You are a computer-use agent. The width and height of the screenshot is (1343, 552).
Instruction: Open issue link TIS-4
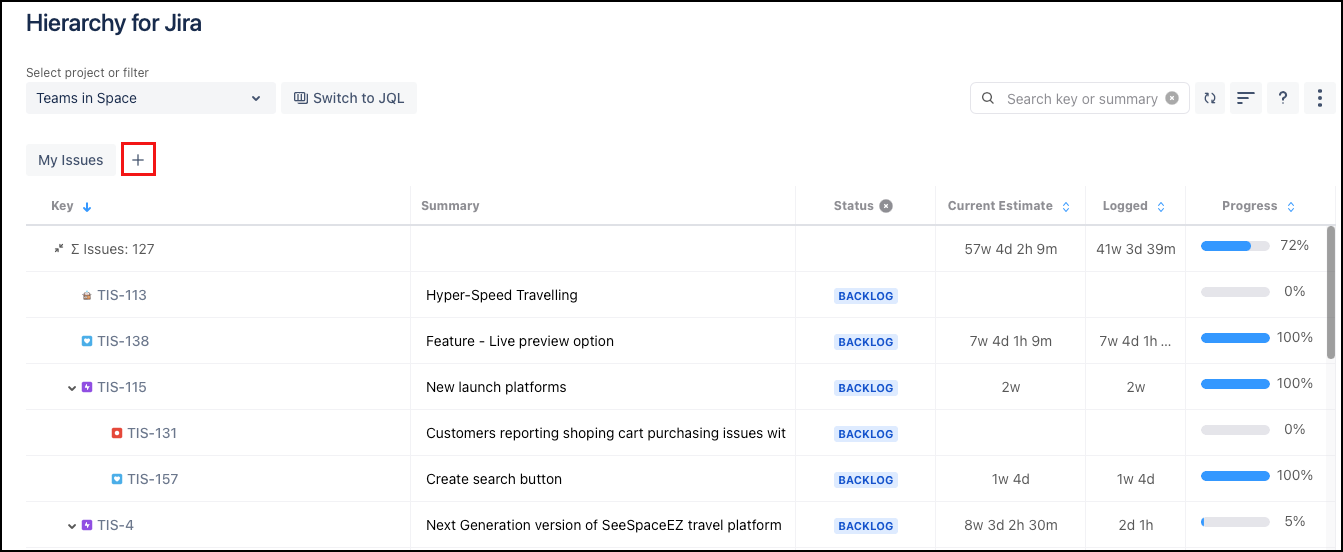tap(115, 525)
